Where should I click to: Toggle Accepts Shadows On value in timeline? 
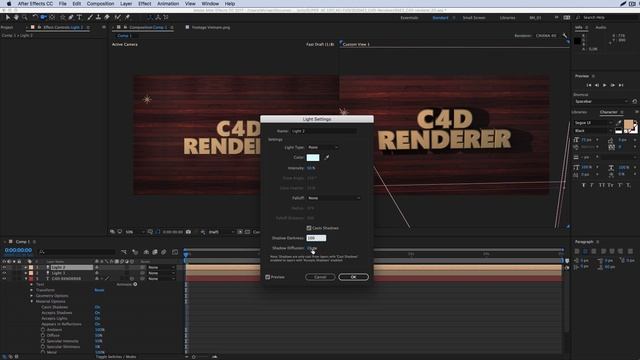(98, 313)
